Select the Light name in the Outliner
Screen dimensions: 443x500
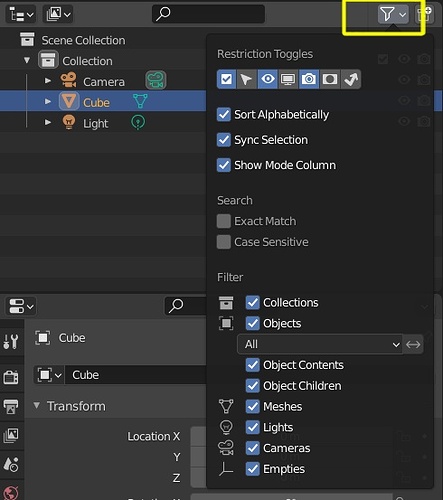96,124
